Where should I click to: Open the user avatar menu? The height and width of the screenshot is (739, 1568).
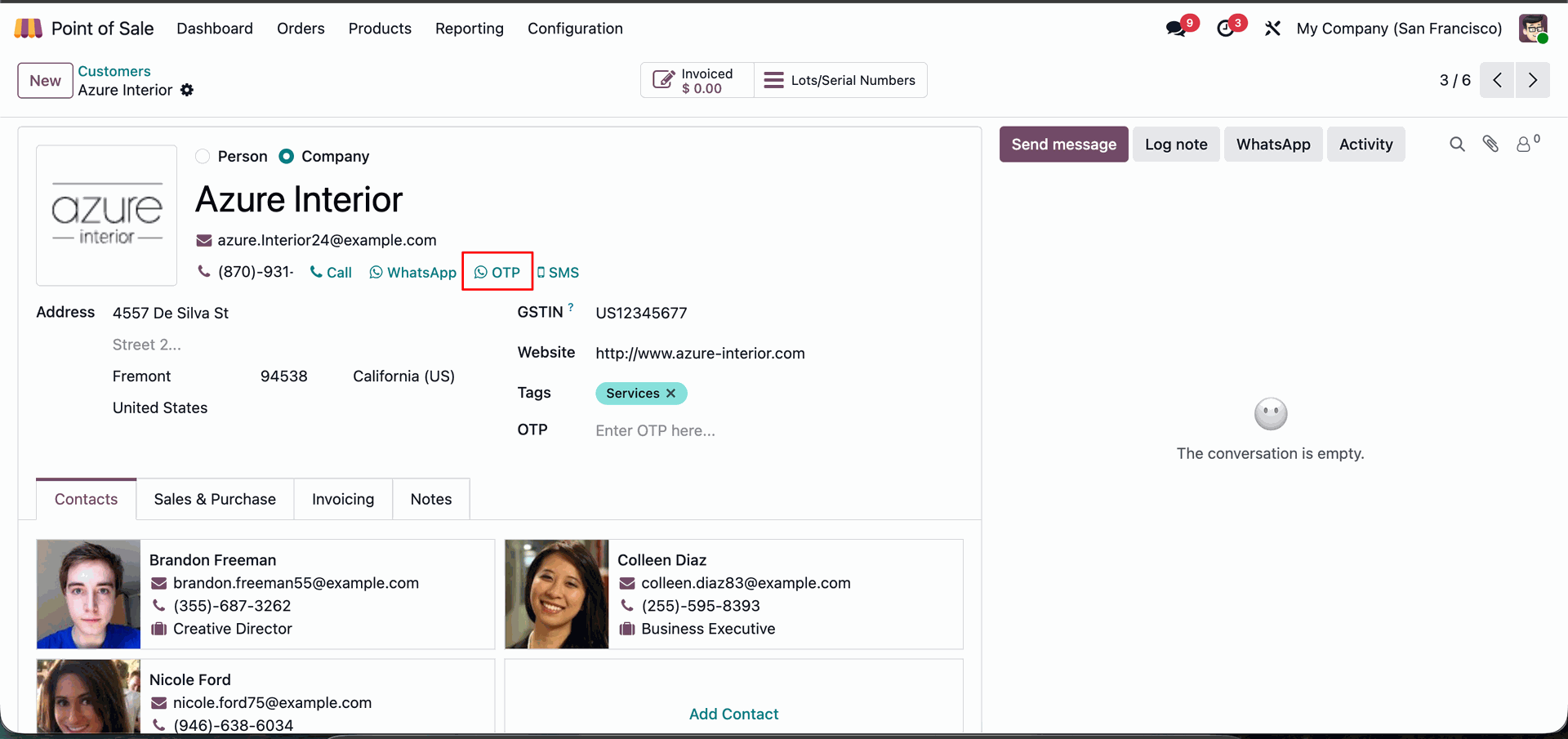point(1533,29)
